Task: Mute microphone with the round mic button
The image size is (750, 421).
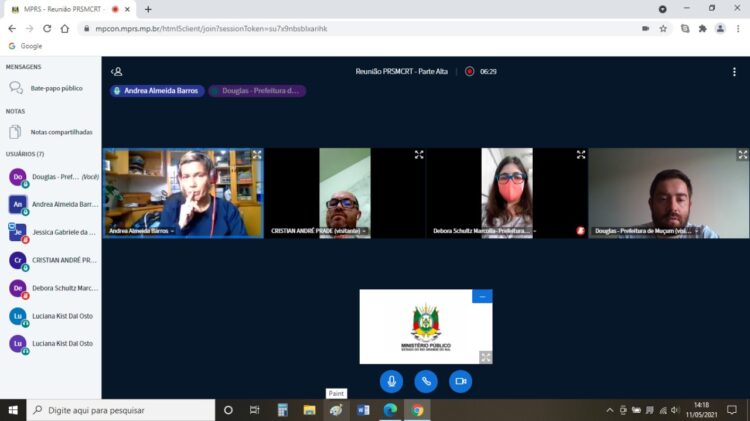Action: coord(391,381)
